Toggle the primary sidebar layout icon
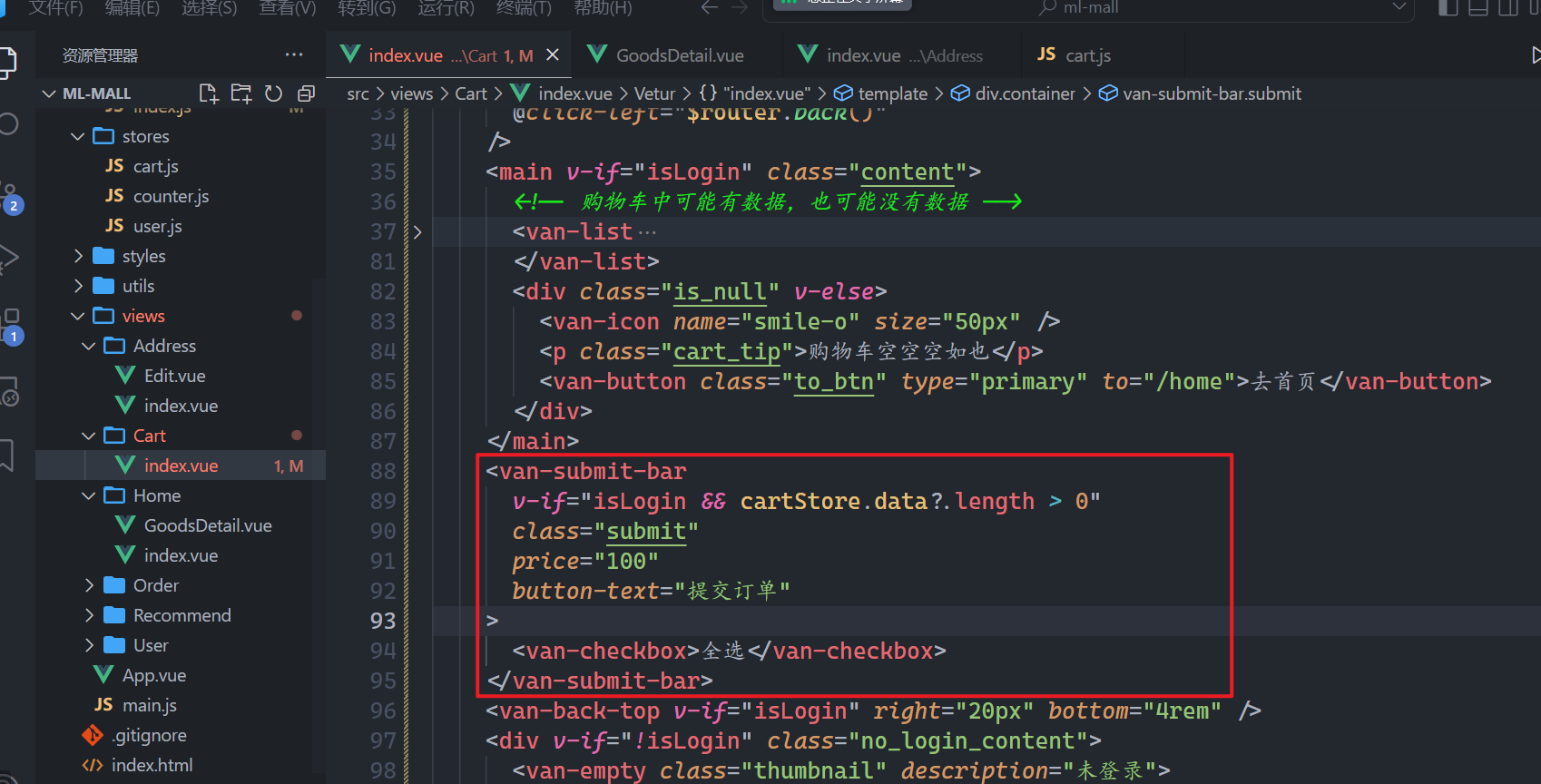This screenshot has width=1541, height=784. click(x=1448, y=7)
